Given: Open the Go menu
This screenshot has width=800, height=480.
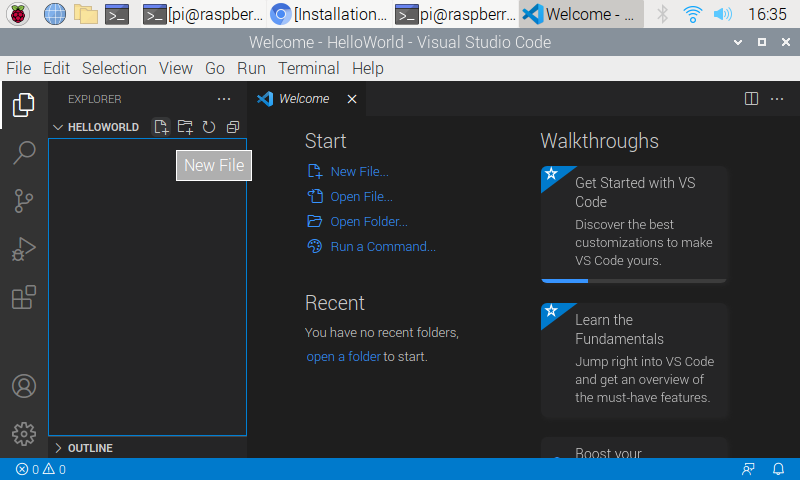Looking at the screenshot, I should coord(215,68).
